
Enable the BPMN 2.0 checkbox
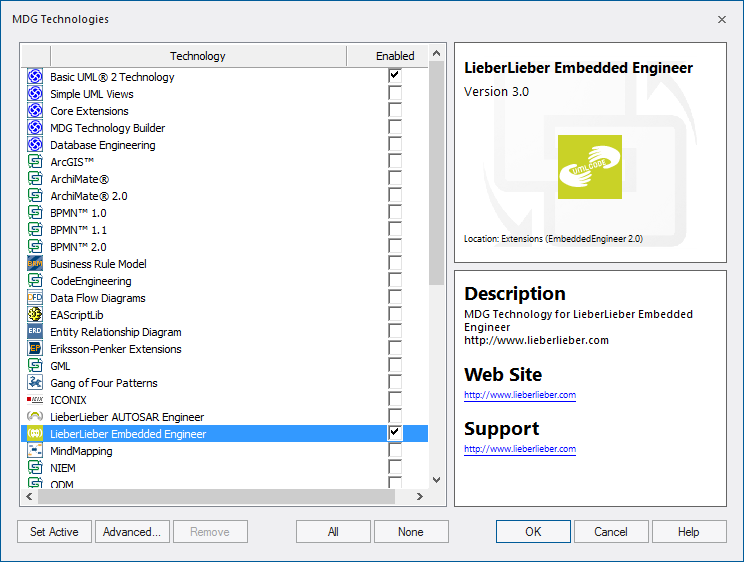tap(395, 246)
